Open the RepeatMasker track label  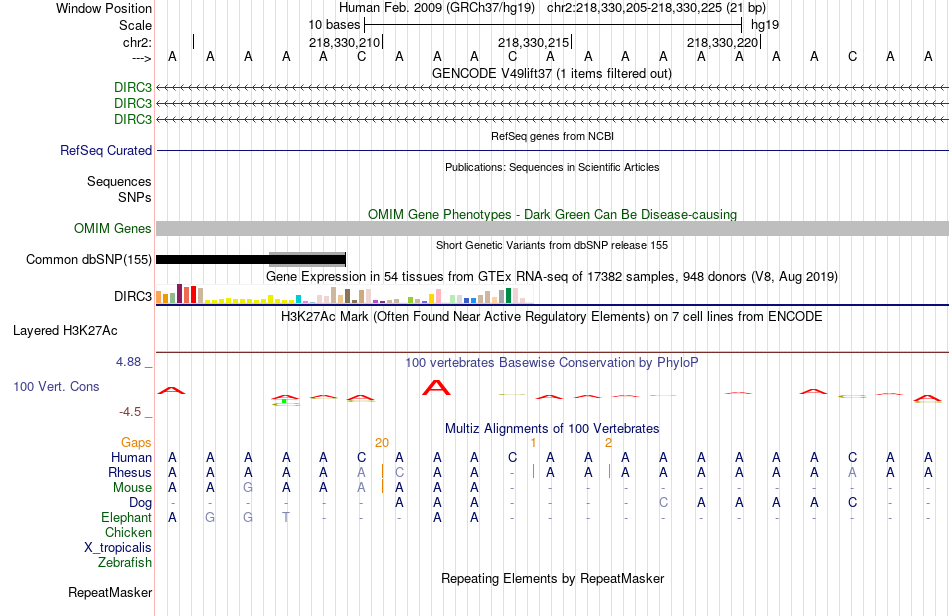point(110,592)
